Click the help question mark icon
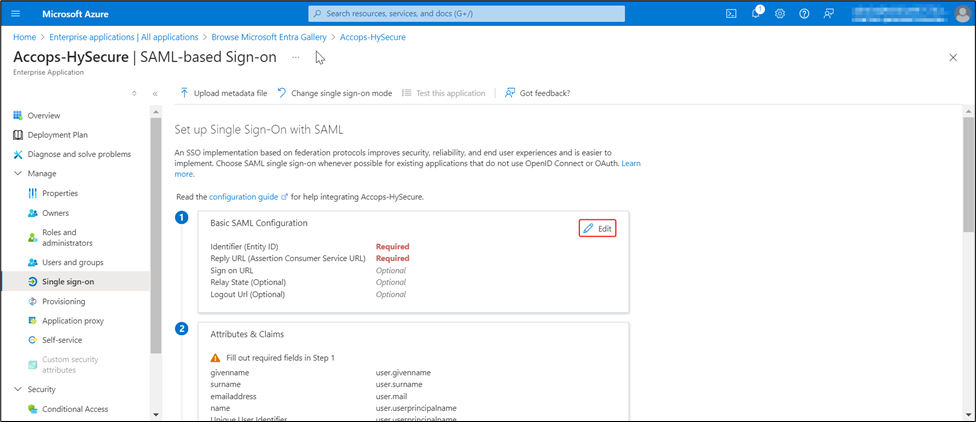This screenshot has height=422, width=976. (804, 14)
